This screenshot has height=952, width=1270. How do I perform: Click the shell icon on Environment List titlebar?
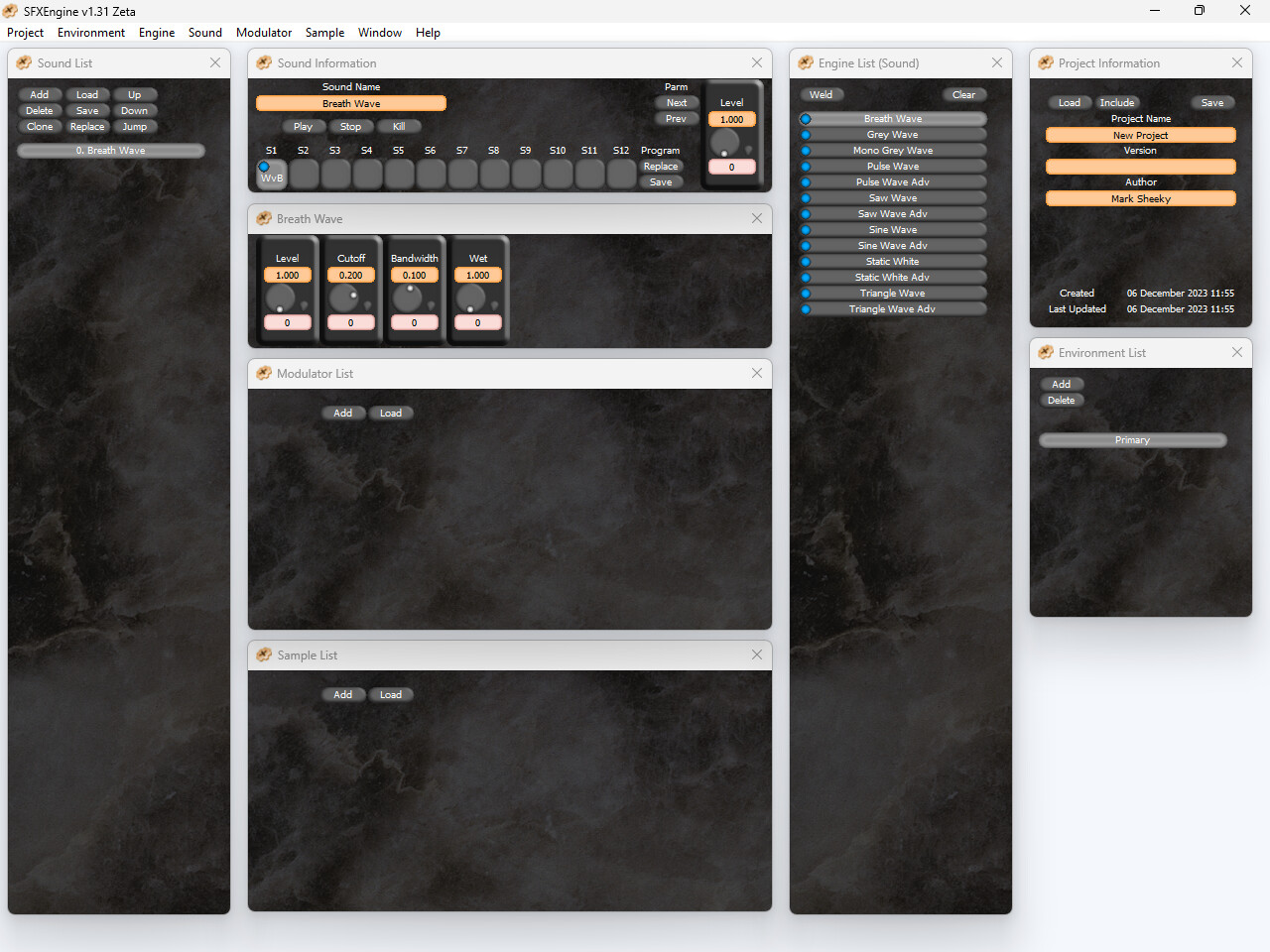(x=1046, y=352)
